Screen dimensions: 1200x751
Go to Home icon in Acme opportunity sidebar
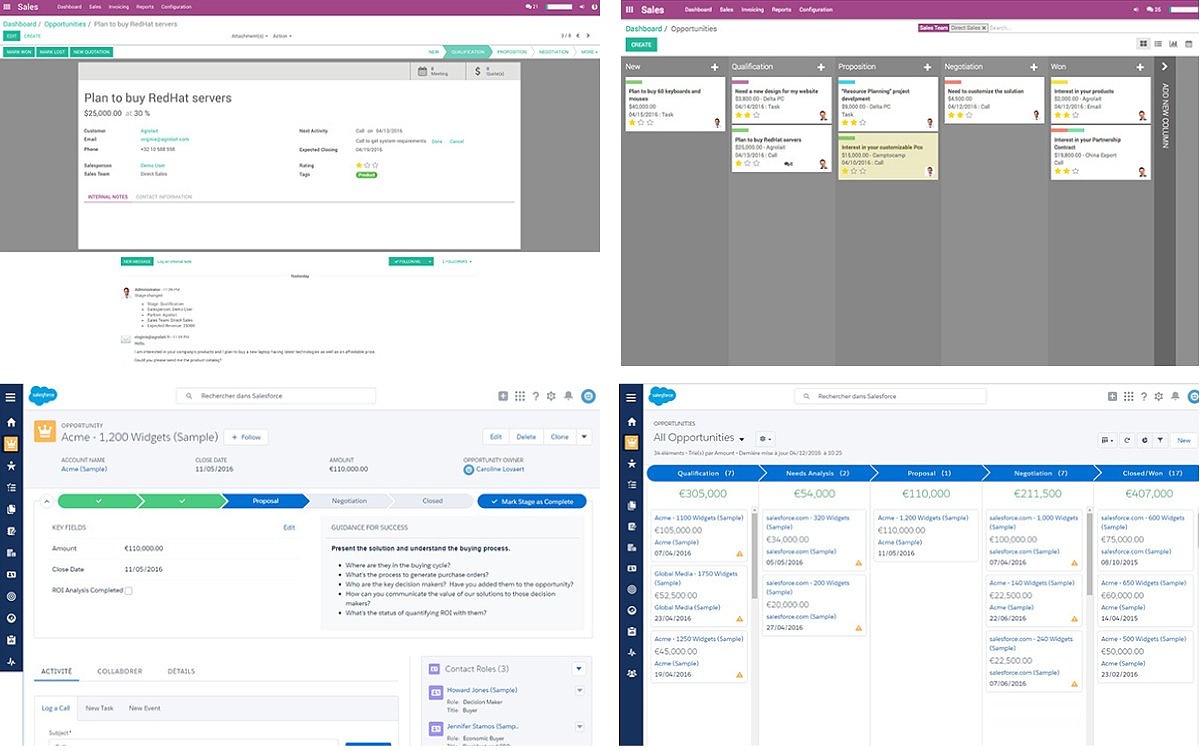tap(11, 422)
